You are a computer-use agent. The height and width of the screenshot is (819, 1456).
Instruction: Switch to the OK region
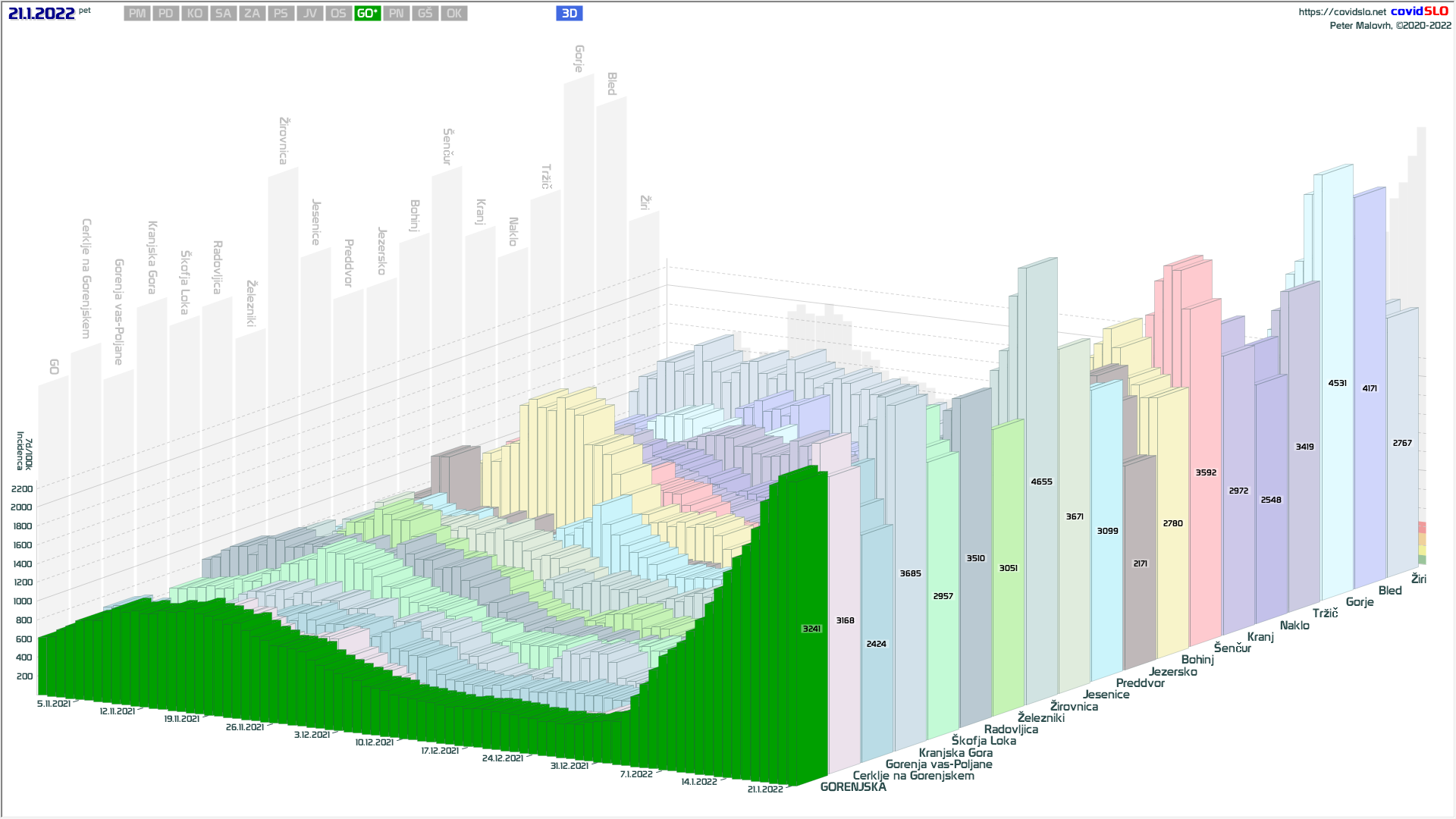point(454,14)
